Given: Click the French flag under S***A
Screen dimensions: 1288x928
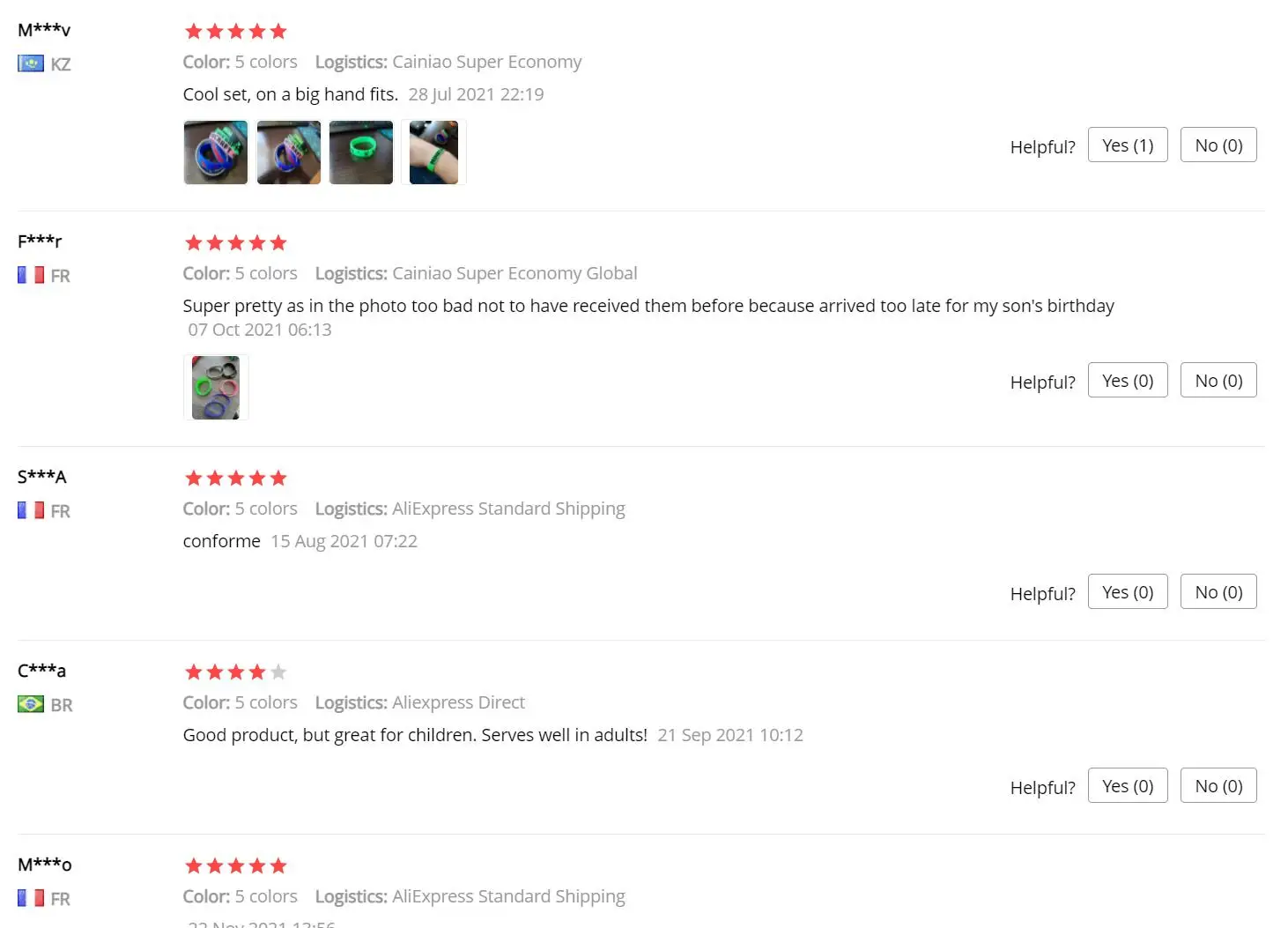Looking at the screenshot, I should [31, 510].
